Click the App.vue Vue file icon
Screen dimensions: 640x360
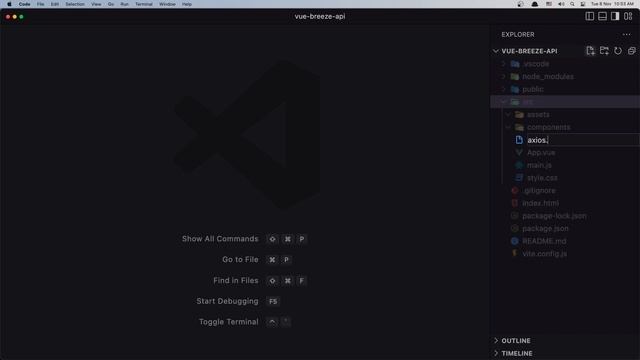519,153
